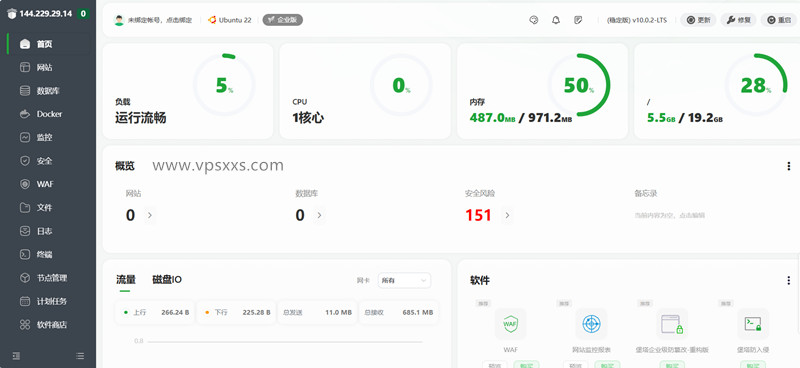This screenshot has width=800, height=368.
Task: Click the 企业版 enterprise badge
Action: (283, 20)
